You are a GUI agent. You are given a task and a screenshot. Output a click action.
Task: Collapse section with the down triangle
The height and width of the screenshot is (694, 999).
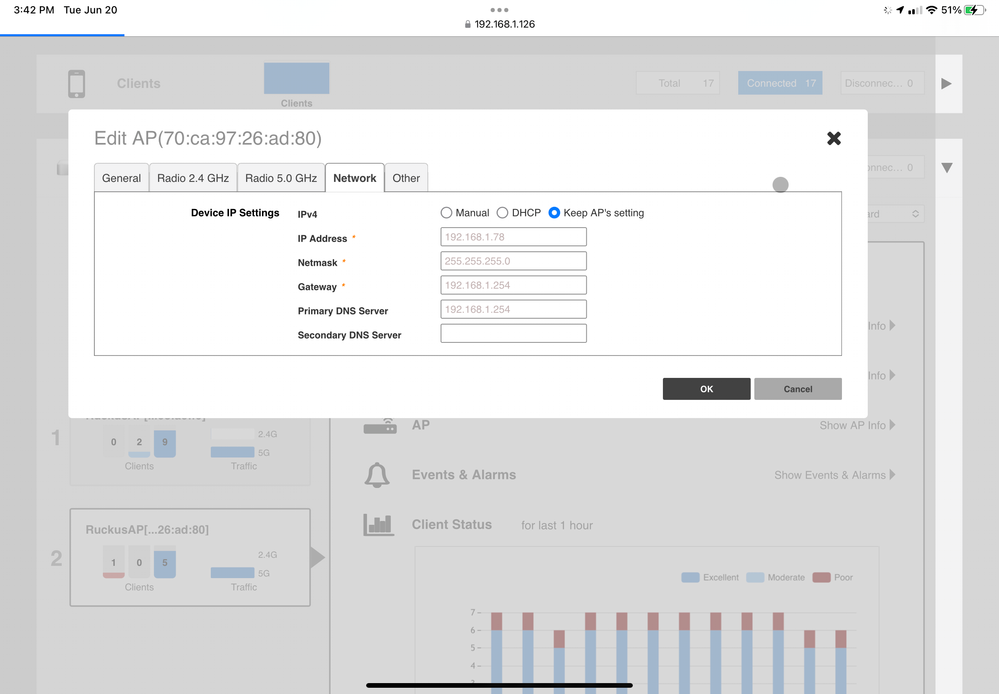[947, 168]
